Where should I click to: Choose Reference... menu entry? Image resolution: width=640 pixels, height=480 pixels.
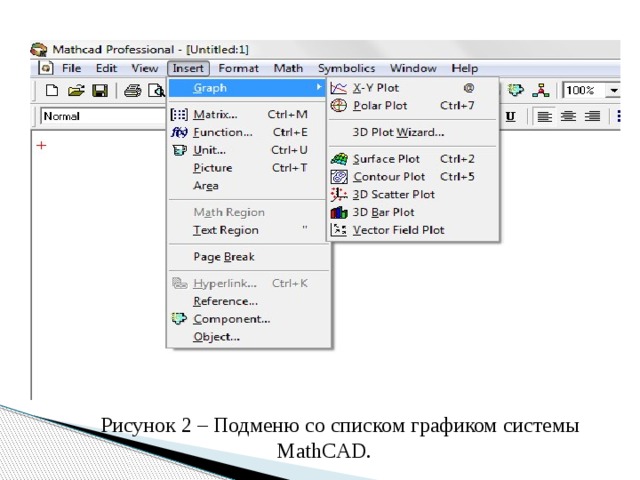pos(248,301)
